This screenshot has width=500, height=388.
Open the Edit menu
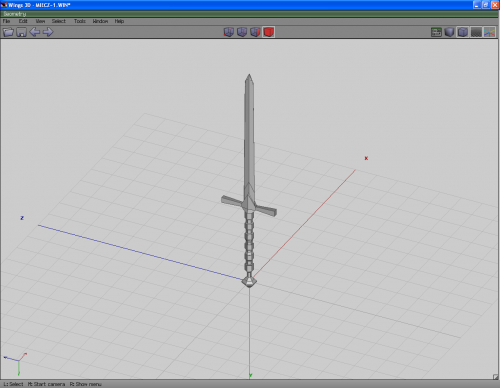tap(23, 21)
